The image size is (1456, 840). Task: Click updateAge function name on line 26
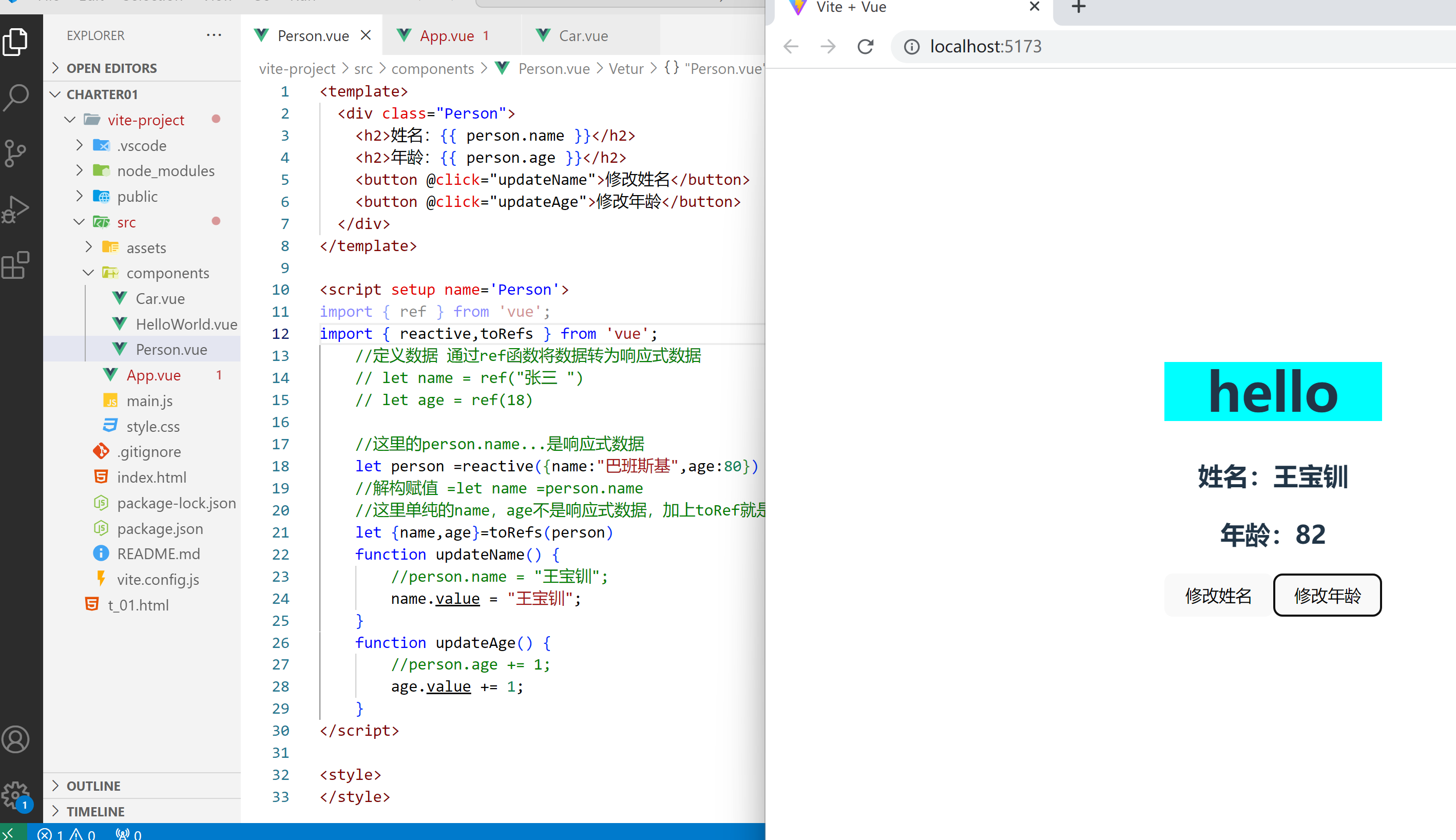tap(476, 642)
